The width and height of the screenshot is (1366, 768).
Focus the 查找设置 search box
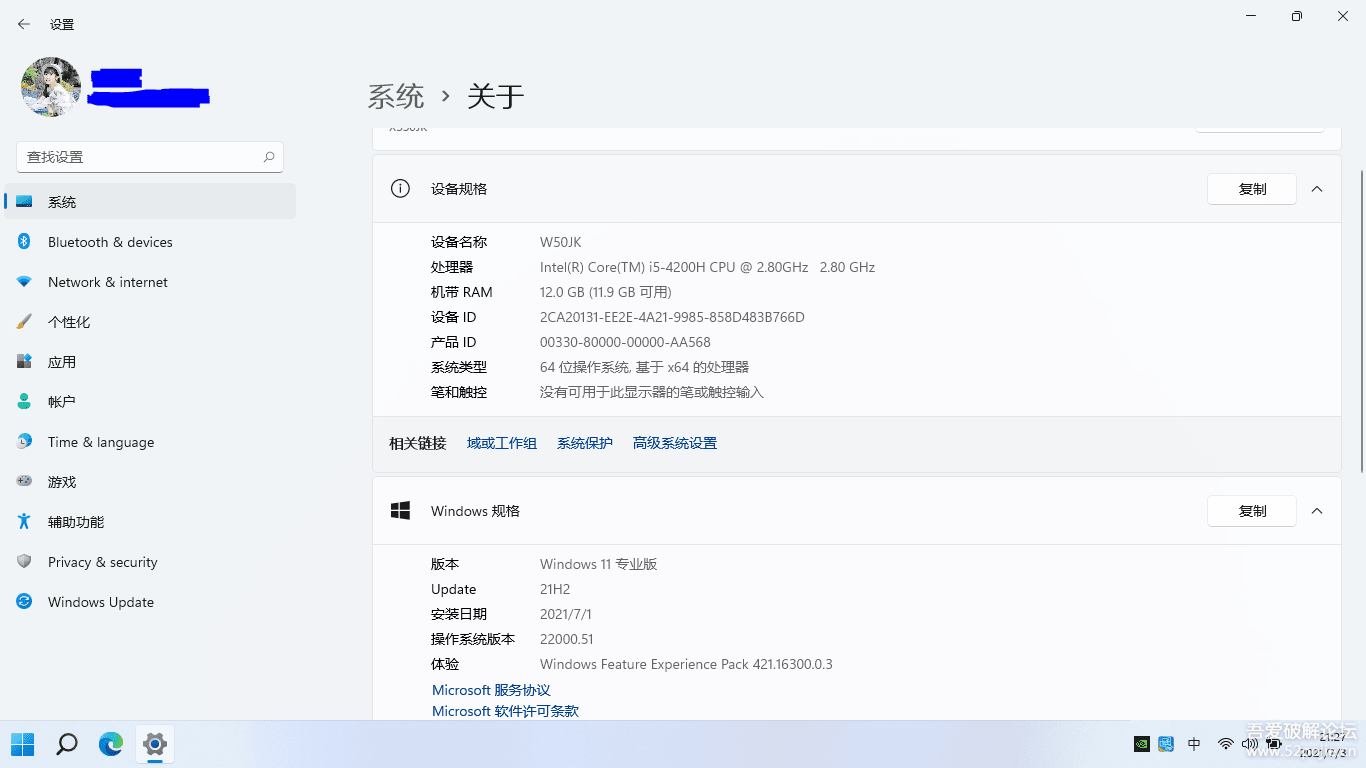[150, 157]
